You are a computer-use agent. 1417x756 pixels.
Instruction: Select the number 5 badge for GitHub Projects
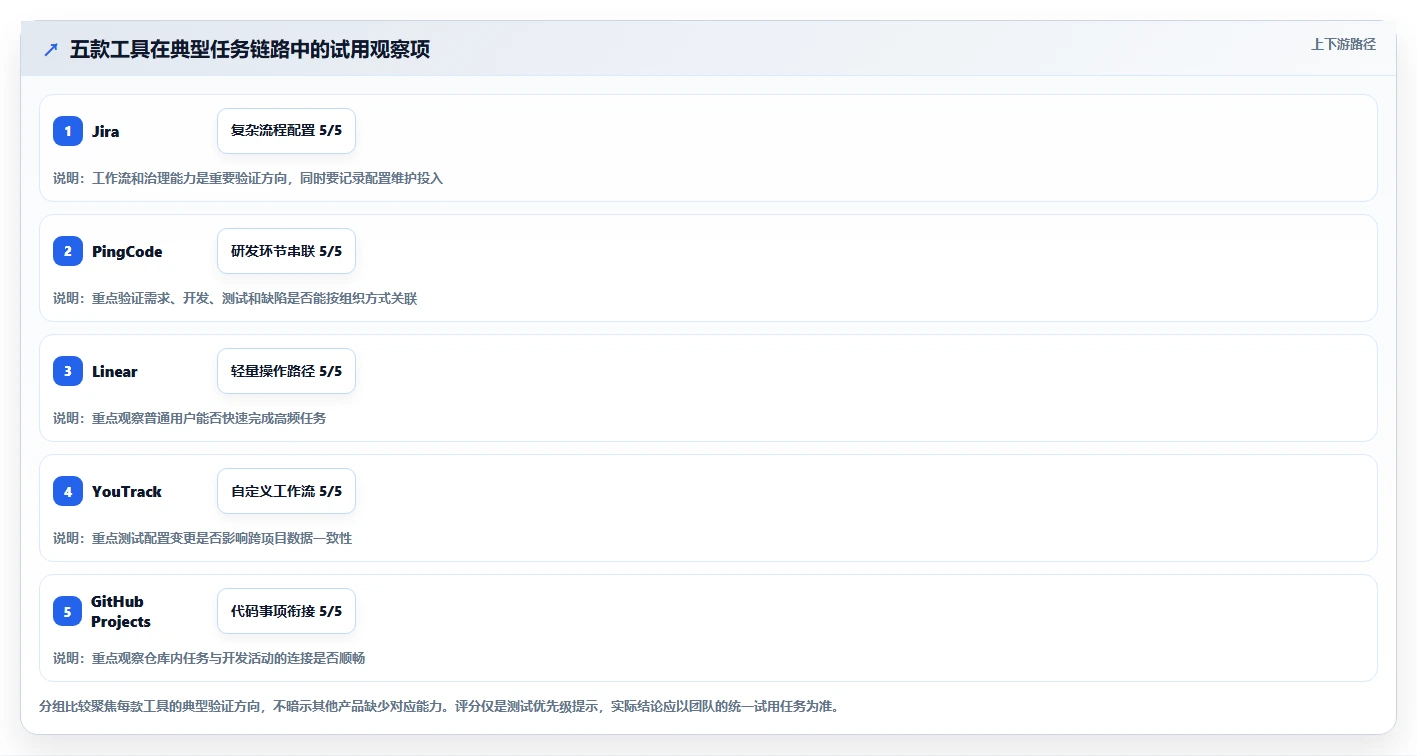68,611
